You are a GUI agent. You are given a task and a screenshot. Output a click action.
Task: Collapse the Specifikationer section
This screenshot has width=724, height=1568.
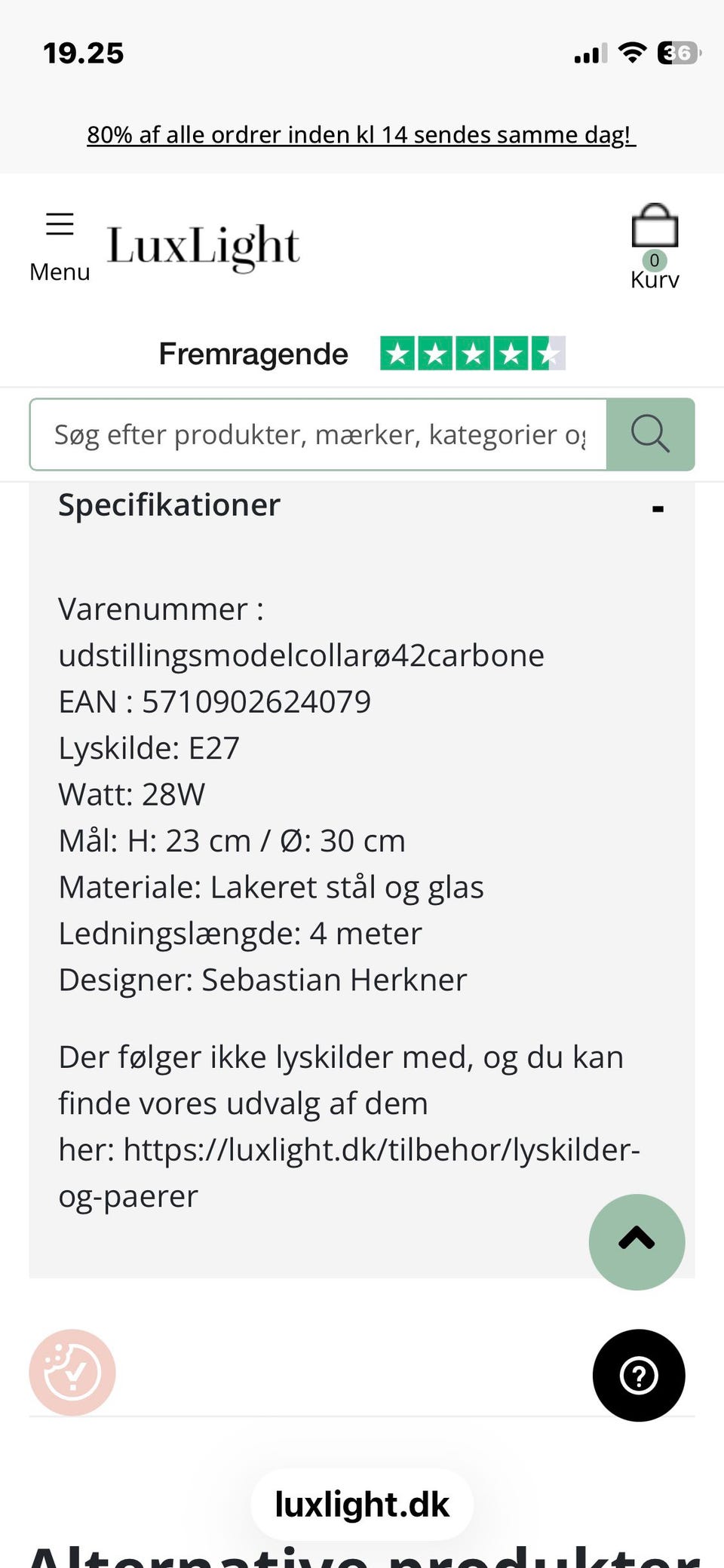(x=658, y=506)
